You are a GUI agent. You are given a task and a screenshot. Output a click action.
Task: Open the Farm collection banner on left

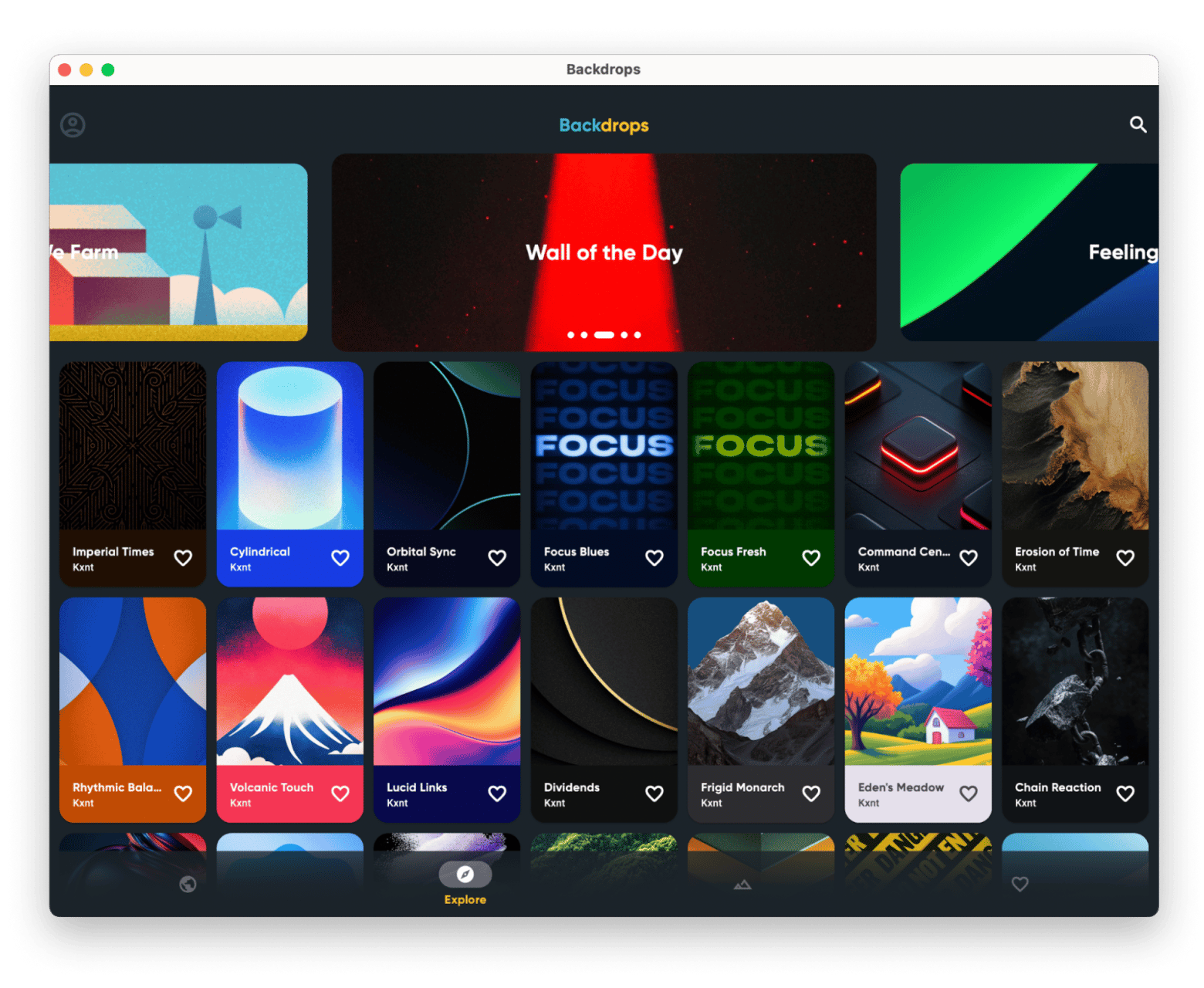tap(178, 252)
